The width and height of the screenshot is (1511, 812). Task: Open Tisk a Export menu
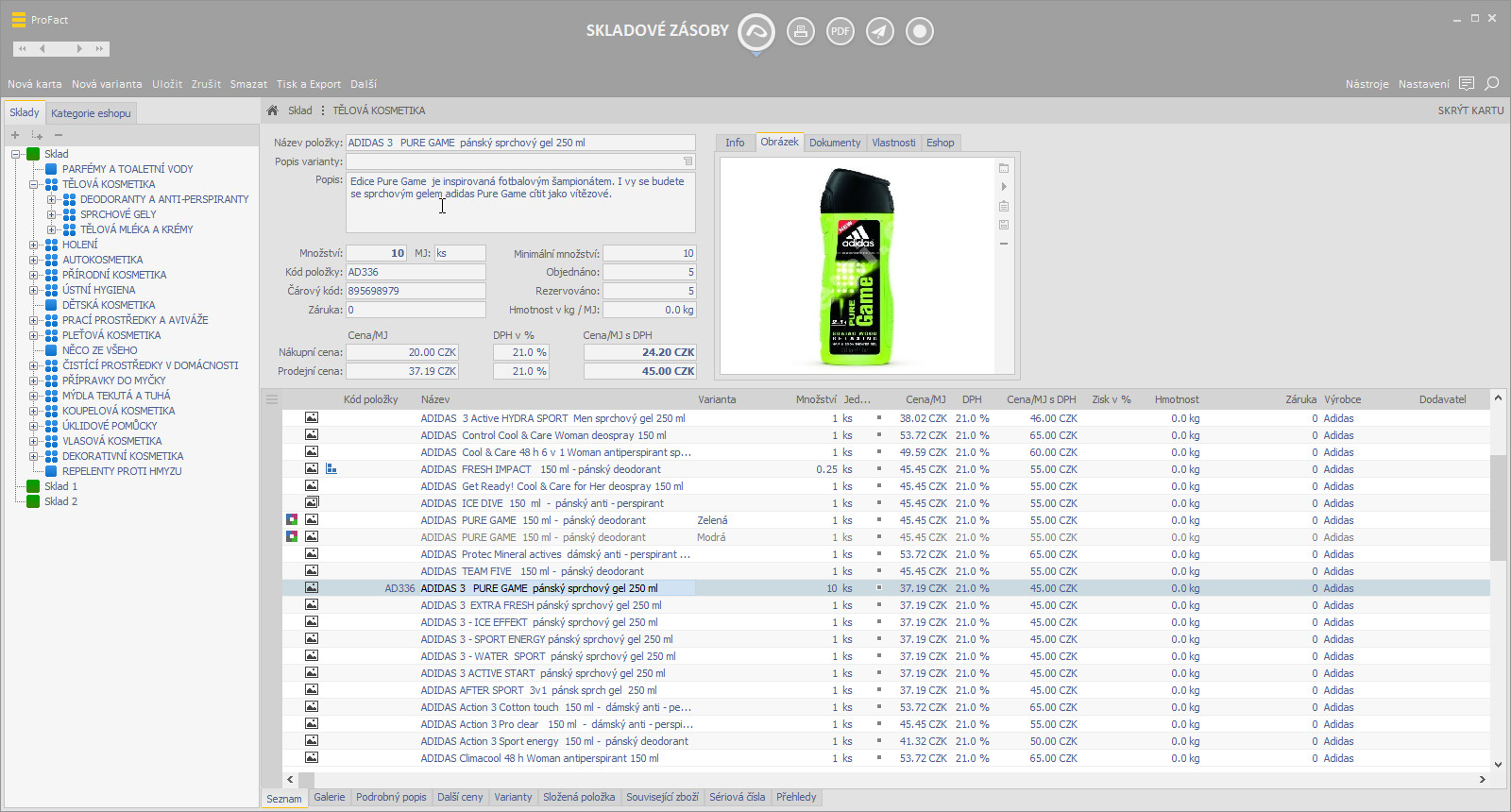[309, 84]
